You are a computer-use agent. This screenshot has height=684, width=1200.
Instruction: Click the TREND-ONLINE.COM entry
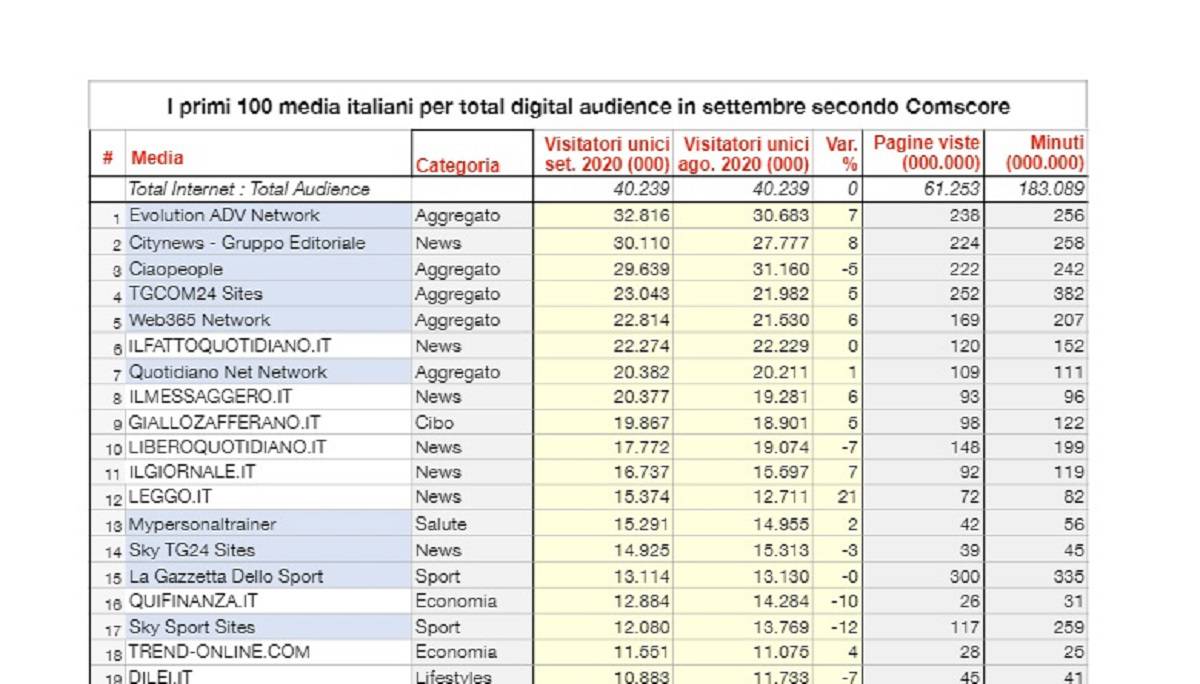pos(219,652)
